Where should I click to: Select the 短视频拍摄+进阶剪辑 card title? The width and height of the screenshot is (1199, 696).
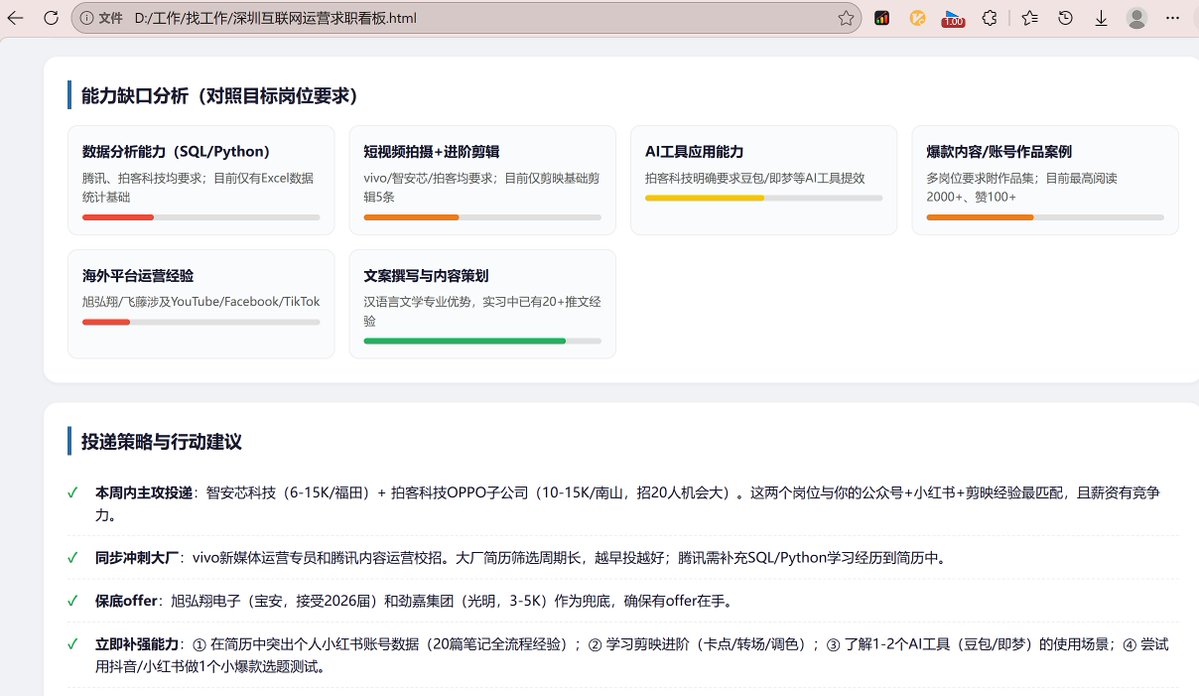coord(431,151)
